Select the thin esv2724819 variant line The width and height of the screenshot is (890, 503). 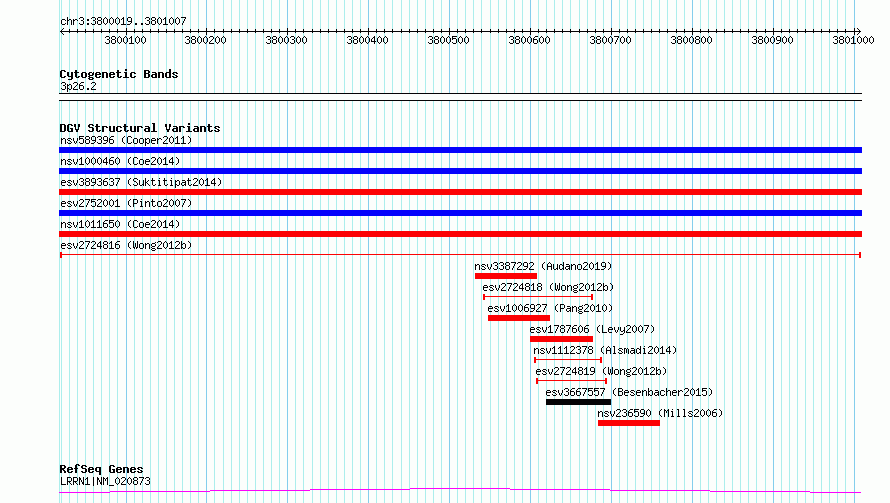[x=572, y=381]
